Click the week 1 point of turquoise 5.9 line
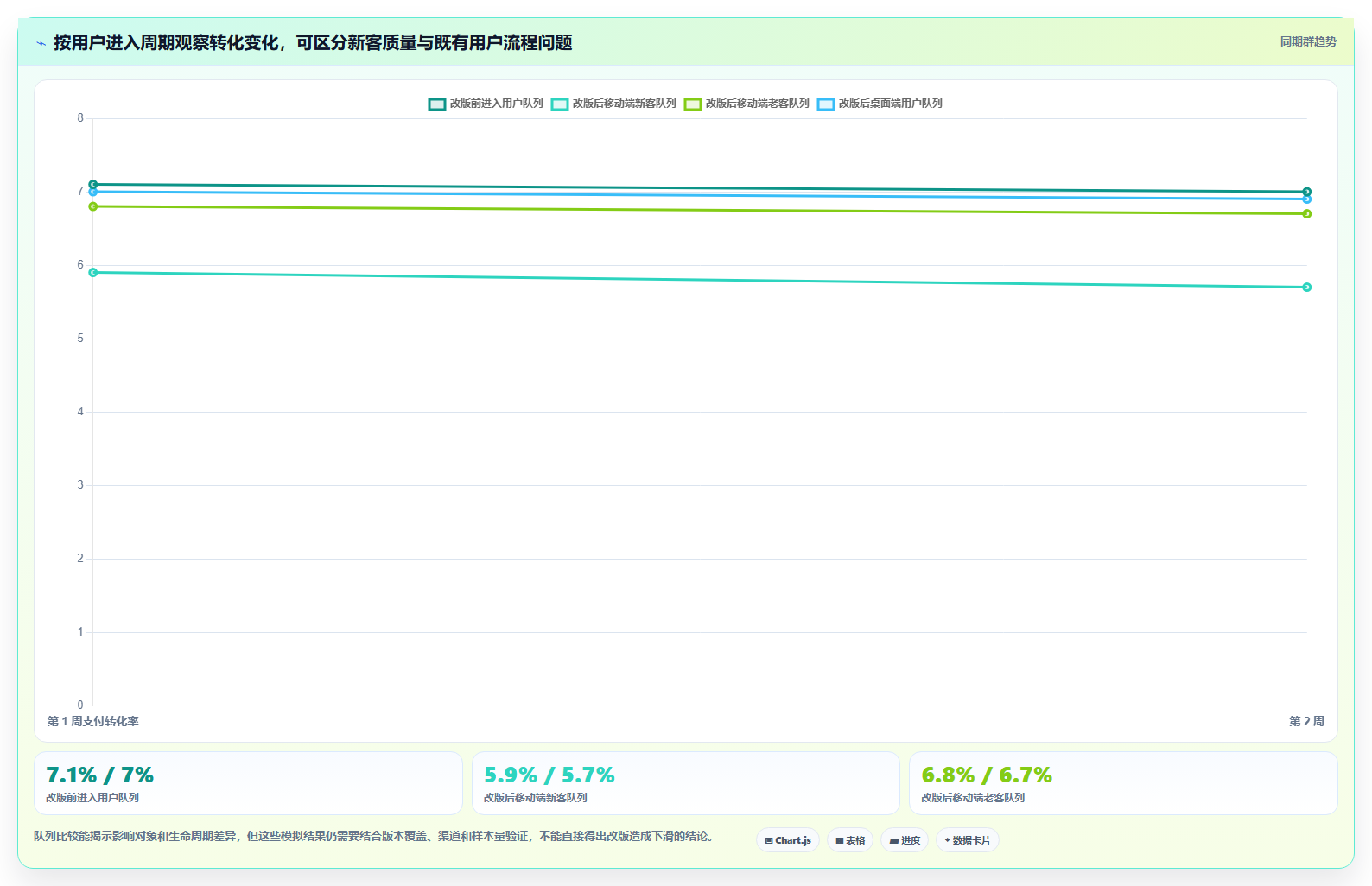The width and height of the screenshot is (1372, 886). [x=93, y=273]
